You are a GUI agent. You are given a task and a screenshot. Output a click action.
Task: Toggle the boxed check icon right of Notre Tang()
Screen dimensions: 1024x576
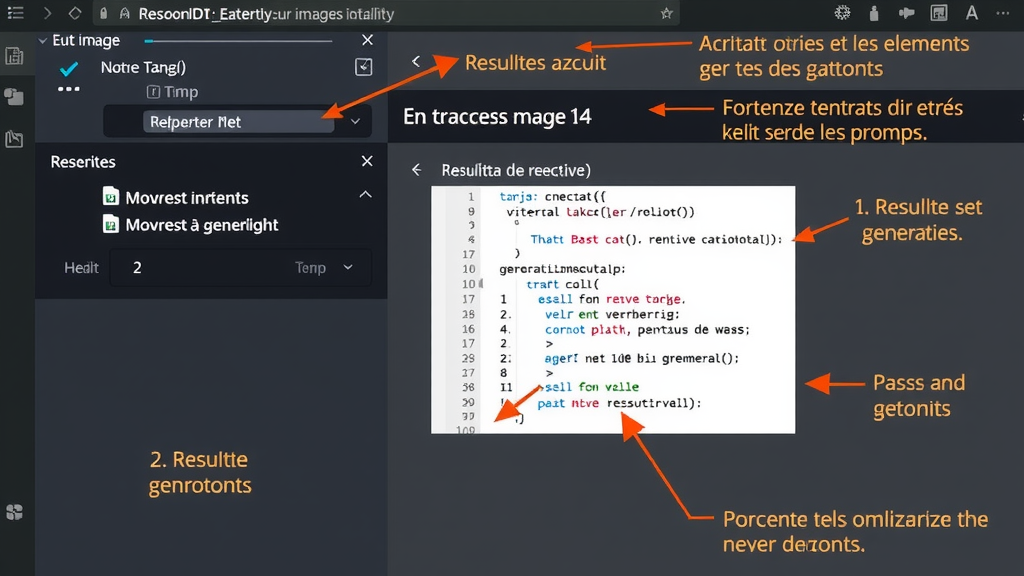tap(364, 67)
